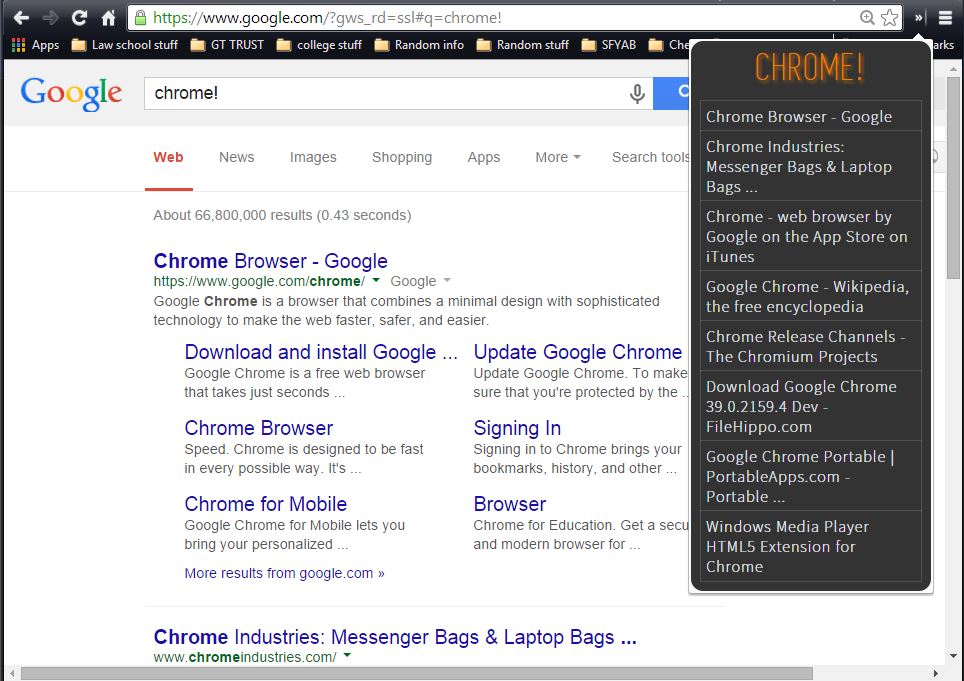The width and height of the screenshot is (964, 681).
Task: Select the Web search tab
Action: [168, 157]
